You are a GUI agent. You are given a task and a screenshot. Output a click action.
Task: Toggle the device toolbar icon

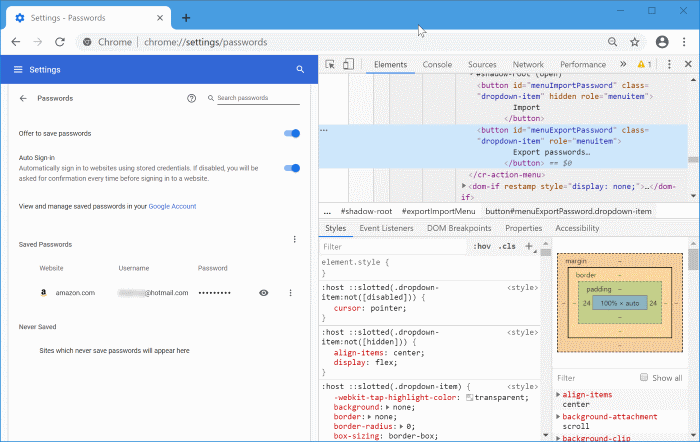pos(347,65)
